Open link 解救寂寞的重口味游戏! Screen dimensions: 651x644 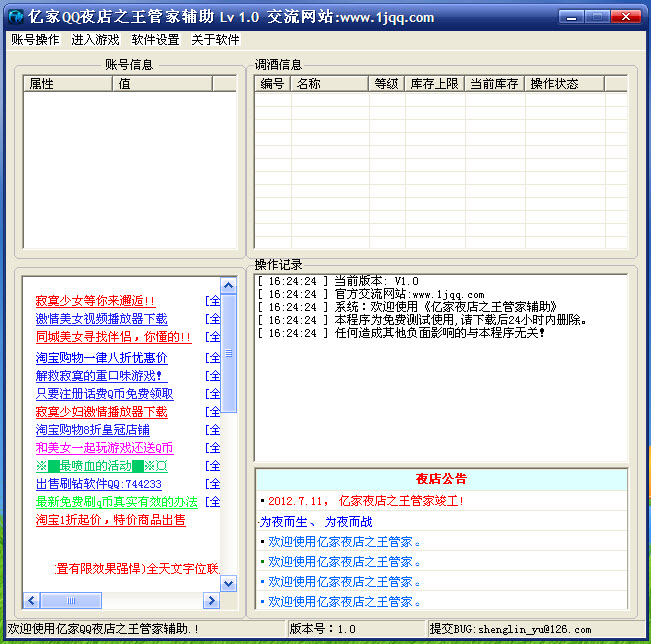point(102,376)
